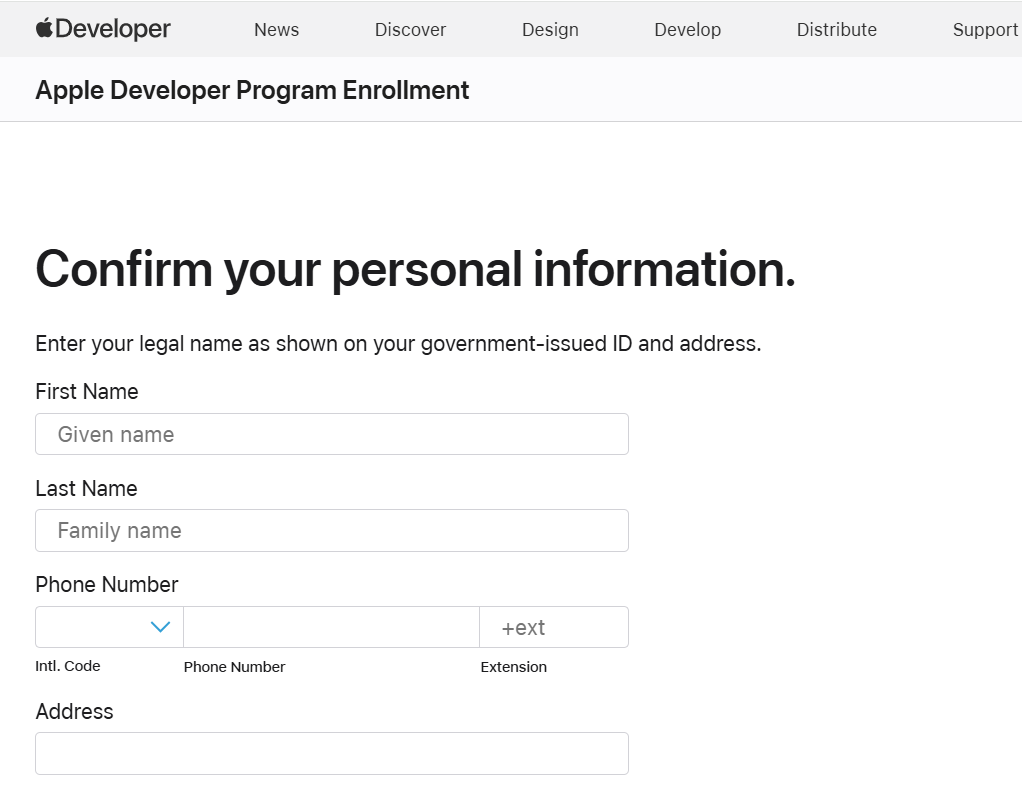Open the Support page
This screenshot has width=1022, height=787.
(984, 30)
